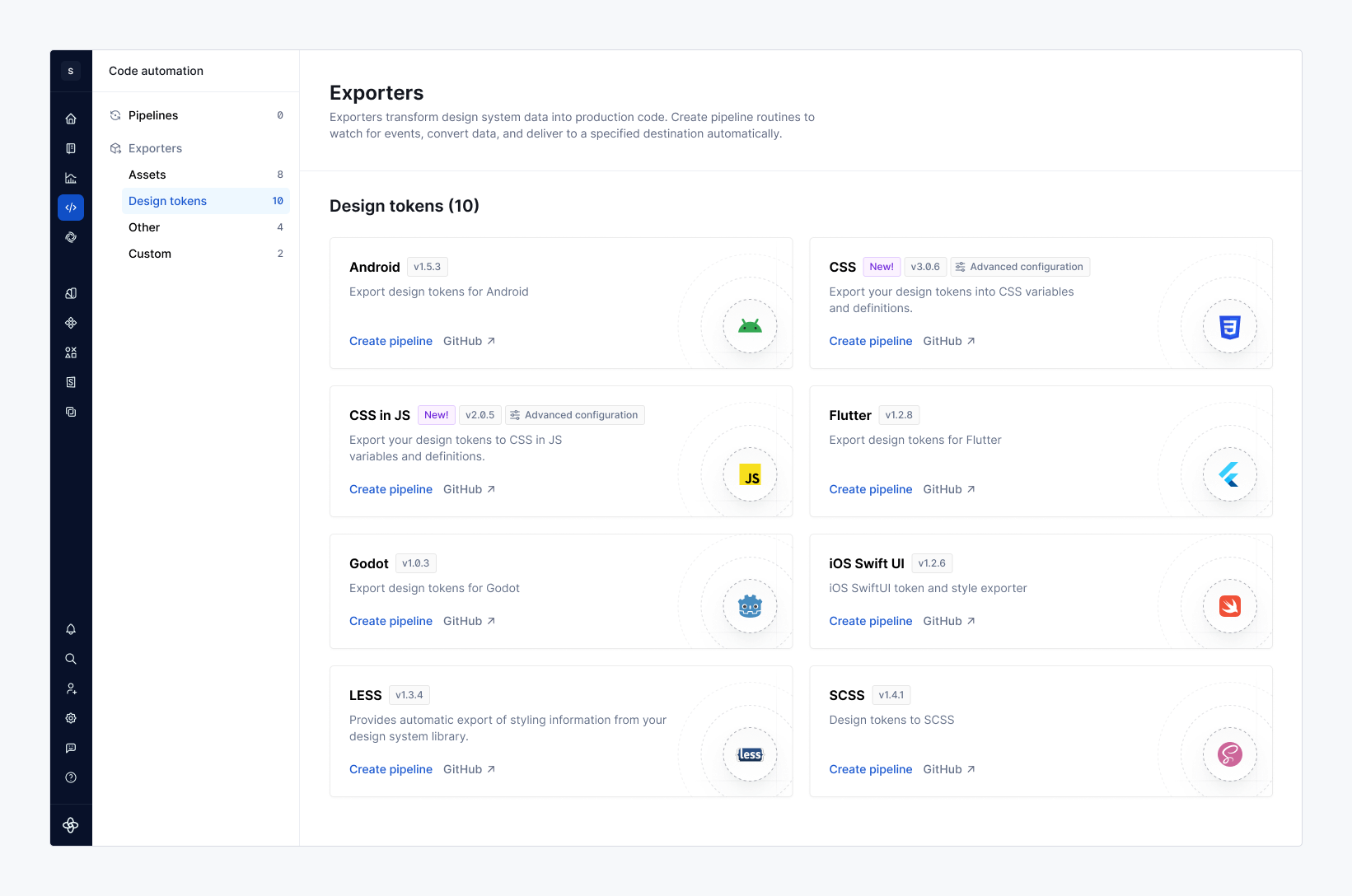
Task: Click the yellow JS icon
Action: [x=750, y=474]
